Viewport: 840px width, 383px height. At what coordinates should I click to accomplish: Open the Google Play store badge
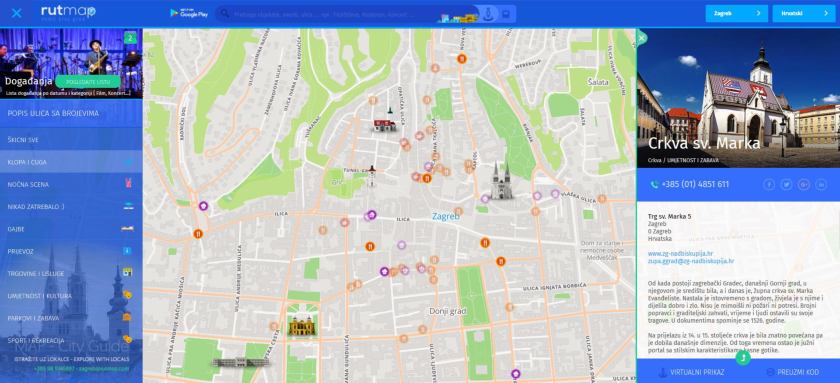point(189,13)
